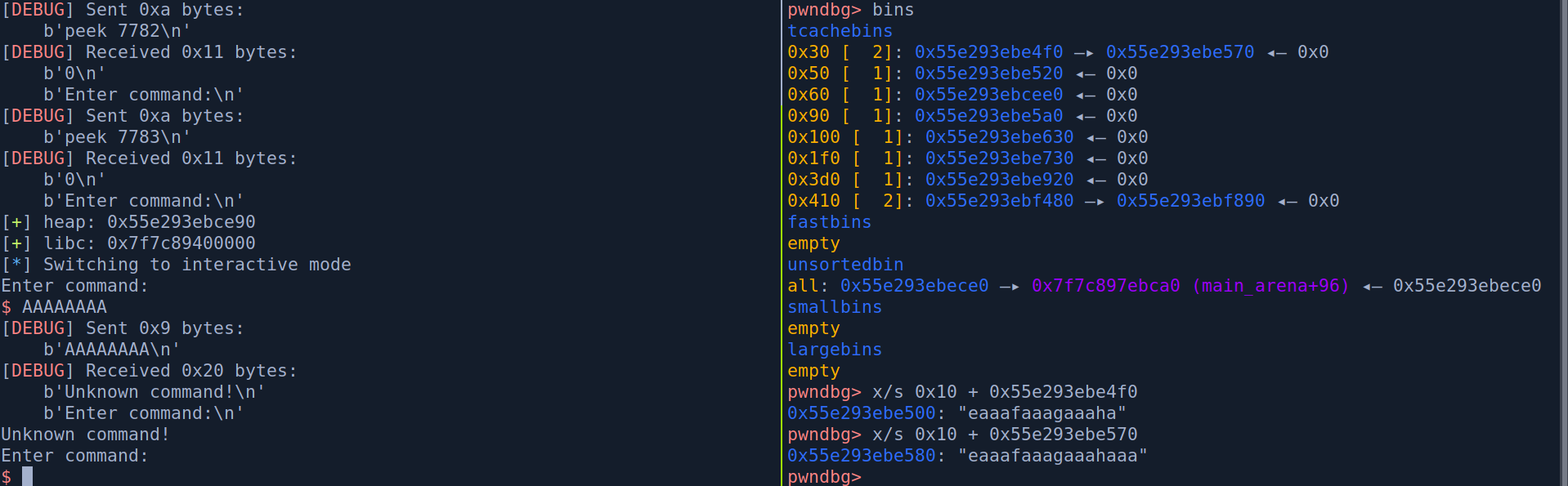Image resolution: width=1568 pixels, height=486 pixels.
Task: Click the 0x1f0 bin entry 0x55e293ebe730
Action: tap(999, 158)
